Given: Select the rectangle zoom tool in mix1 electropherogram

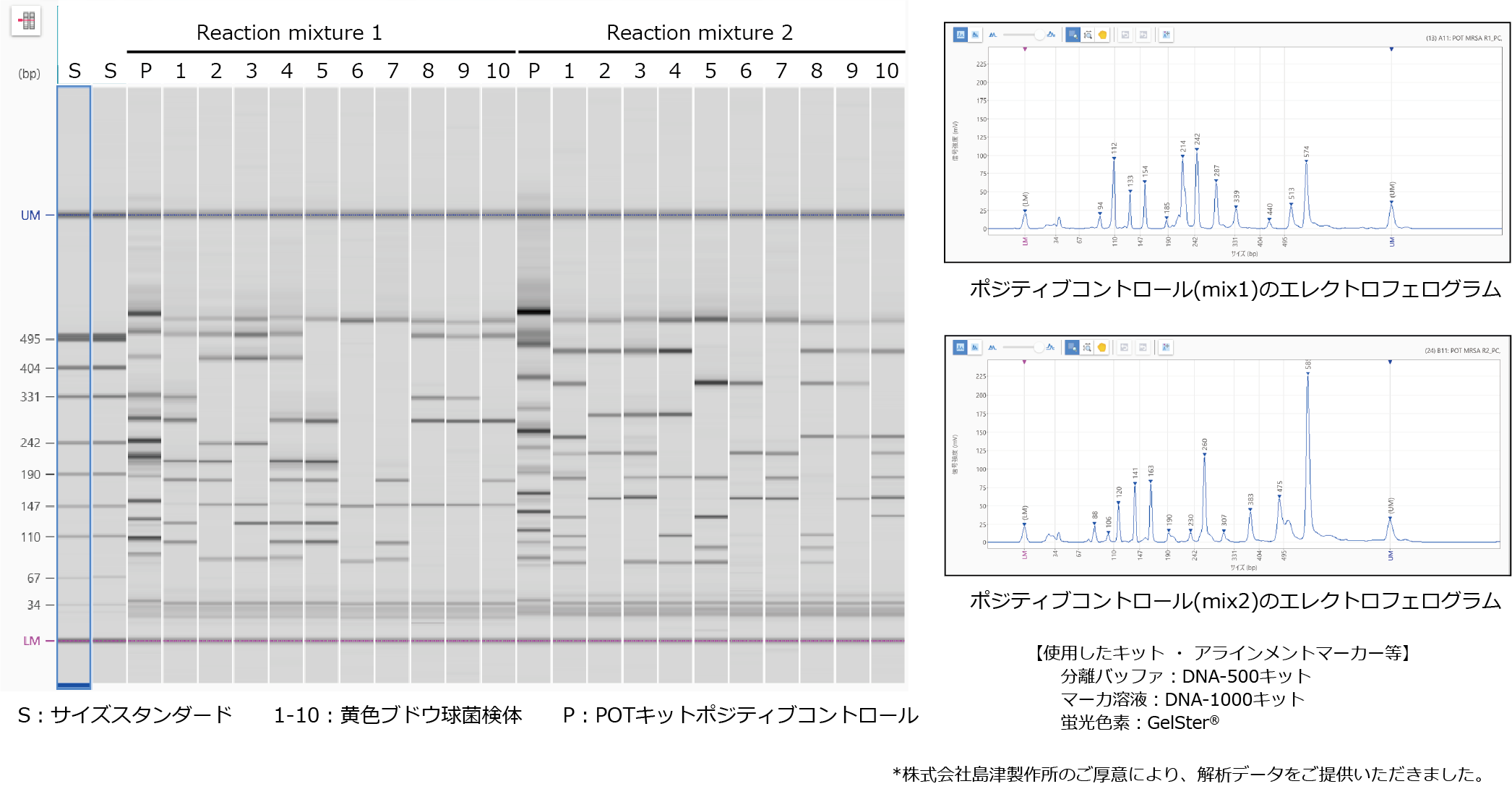Looking at the screenshot, I should coord(1073,35).
